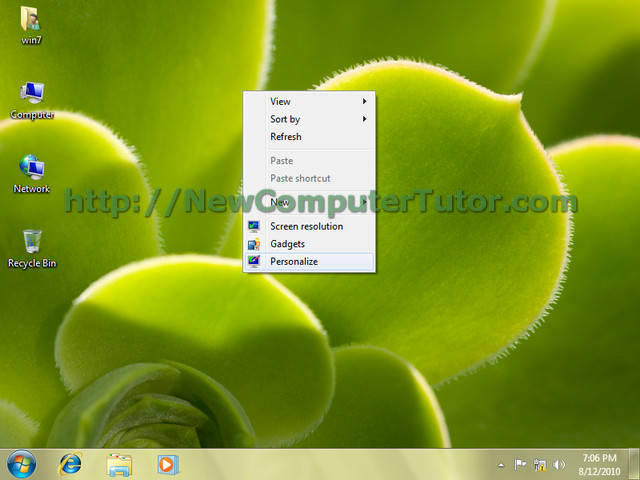Viewport: 640px width, 480px height.
Task: Click the Show desktop strip
Action: click(634, 464)
